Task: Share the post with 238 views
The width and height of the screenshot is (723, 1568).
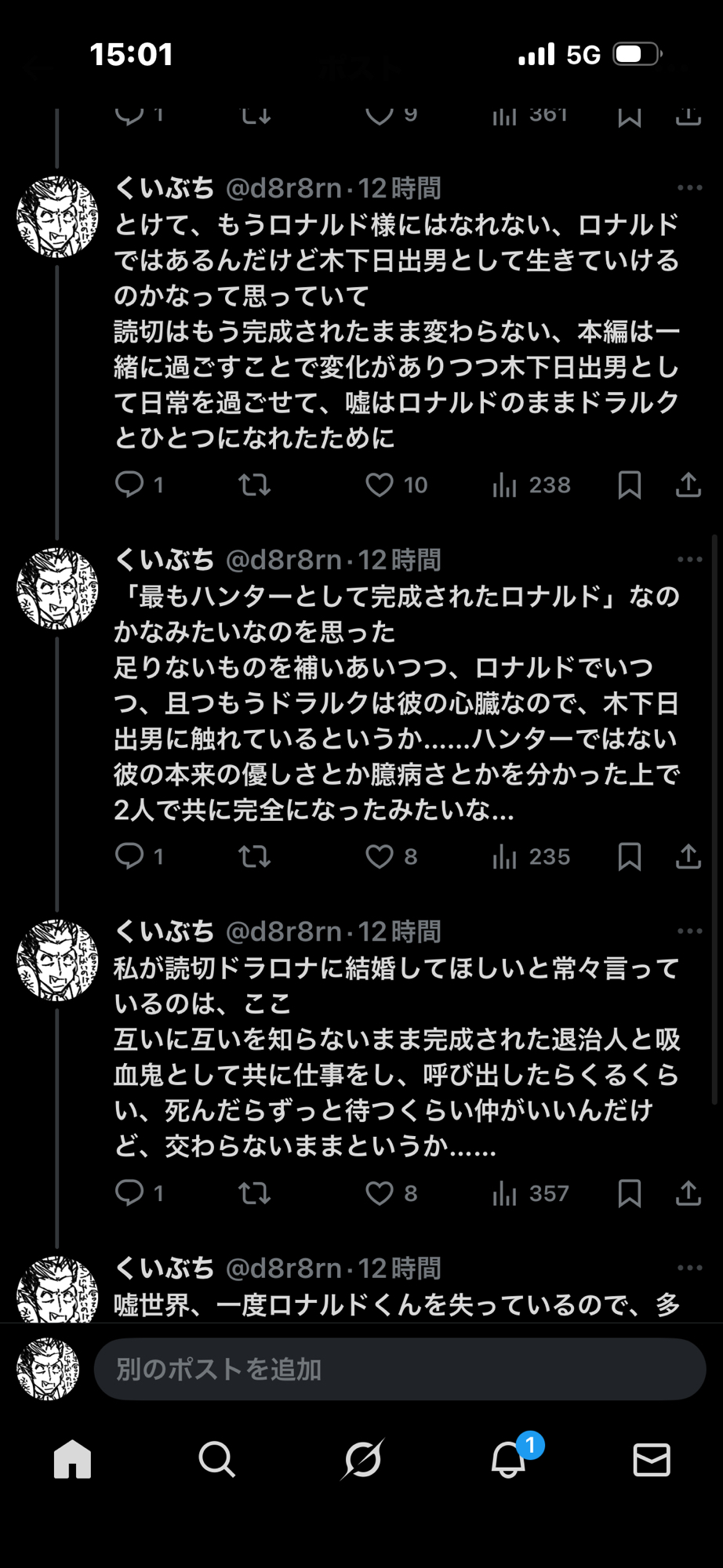Action: (x=688, y=485)
